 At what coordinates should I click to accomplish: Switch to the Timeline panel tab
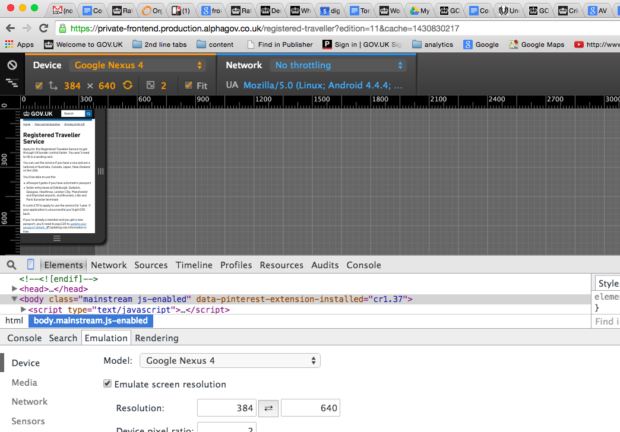194,265
